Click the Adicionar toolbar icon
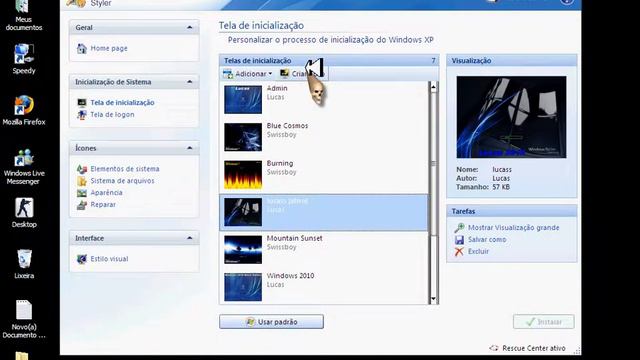This screenshot has width=640, height=360. tap(228, 74)
